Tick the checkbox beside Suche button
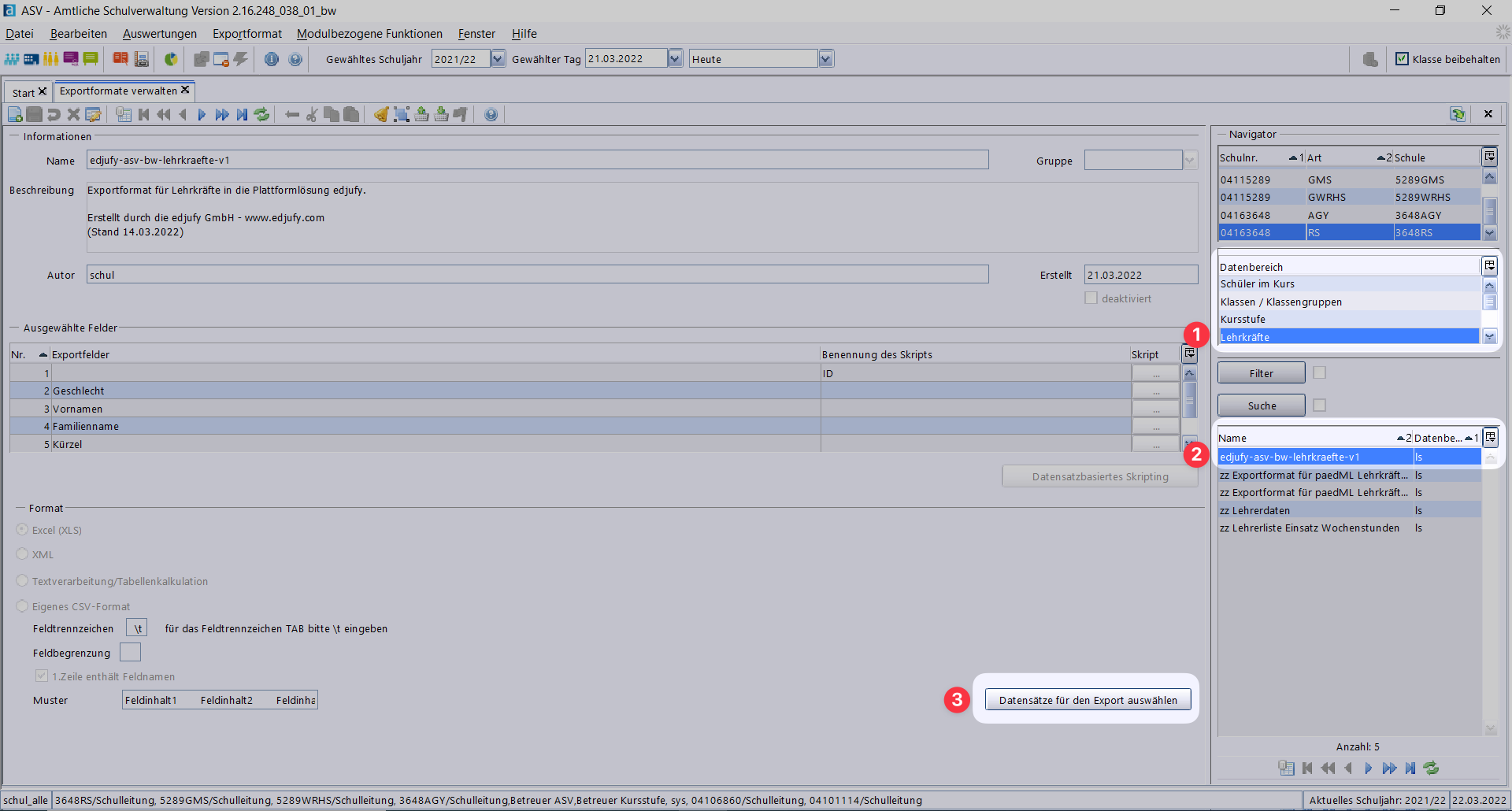This screenshot has height=811, width=1512. 1320,405
